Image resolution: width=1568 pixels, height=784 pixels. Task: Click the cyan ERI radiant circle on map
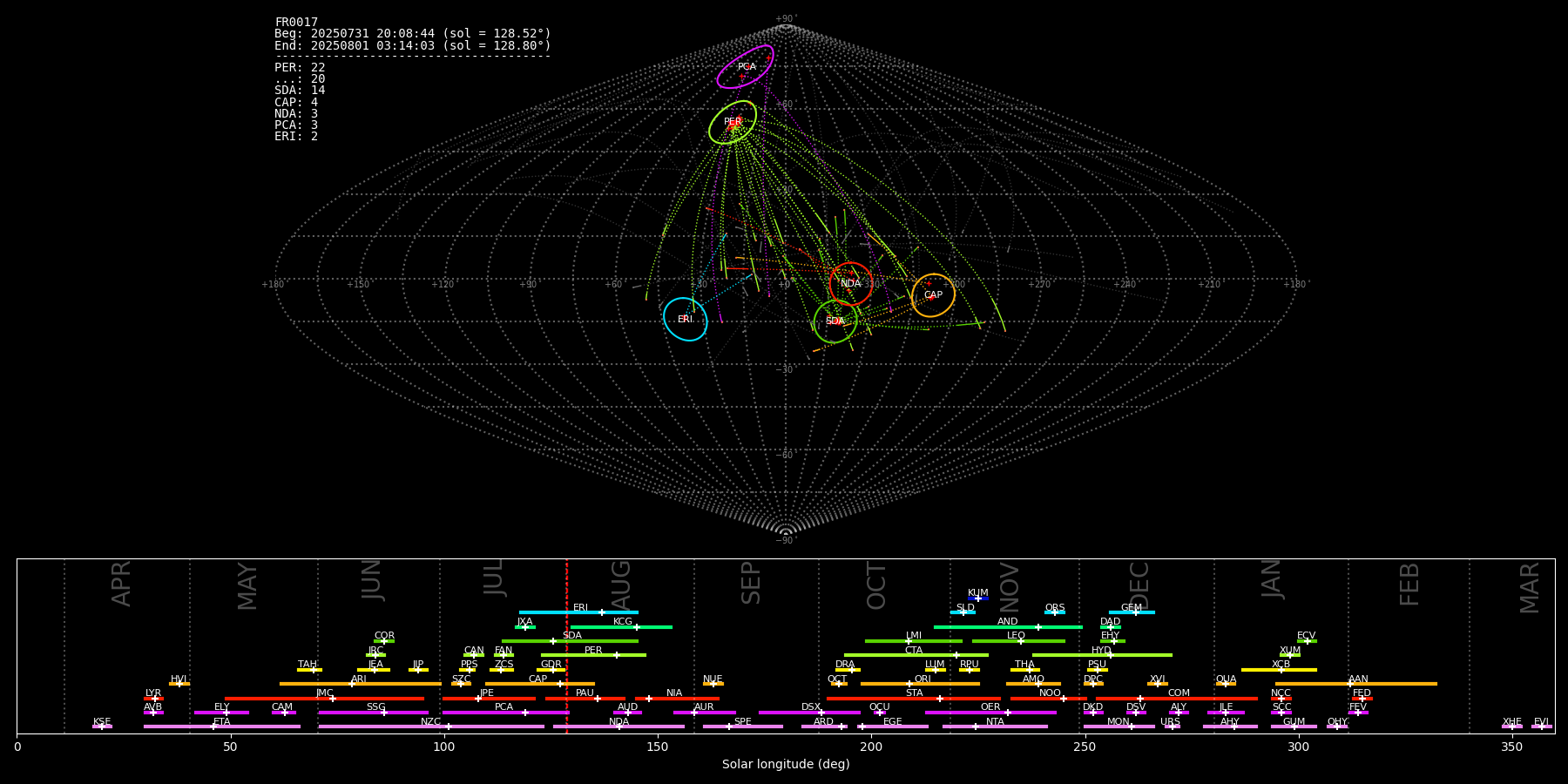tap(686, 319)
